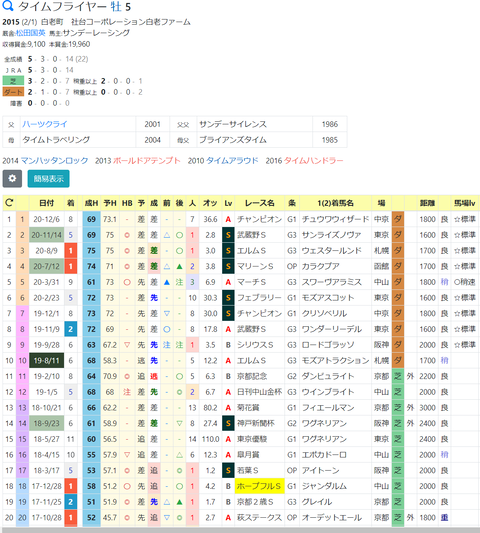The height and width of the screenshot is (533, 480).
Task: Click 人 popularity column header
Action: click(x=192, y=203)
